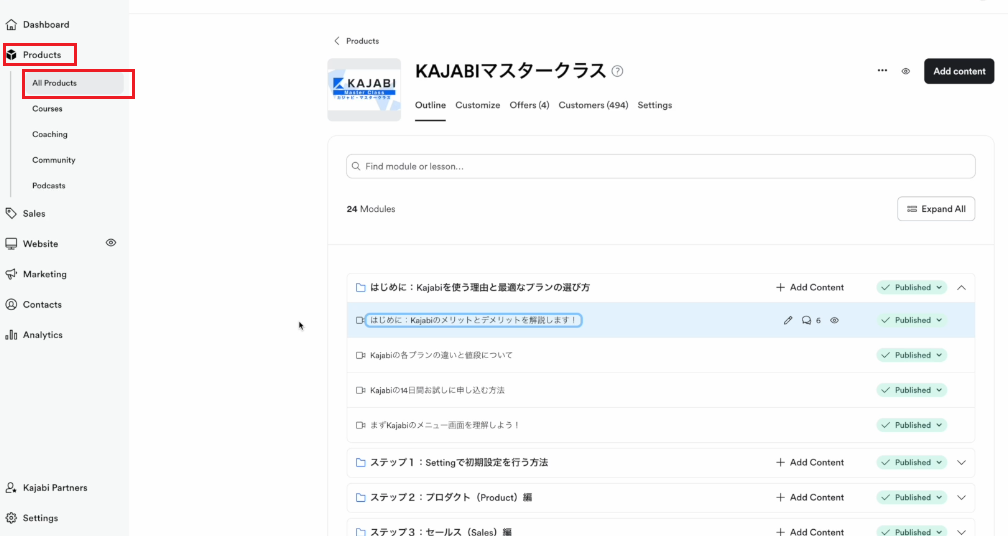Click video icon of Kajabiの14日間 lesson
Viewport: 1008px width, 536px height.
[361, 390]
